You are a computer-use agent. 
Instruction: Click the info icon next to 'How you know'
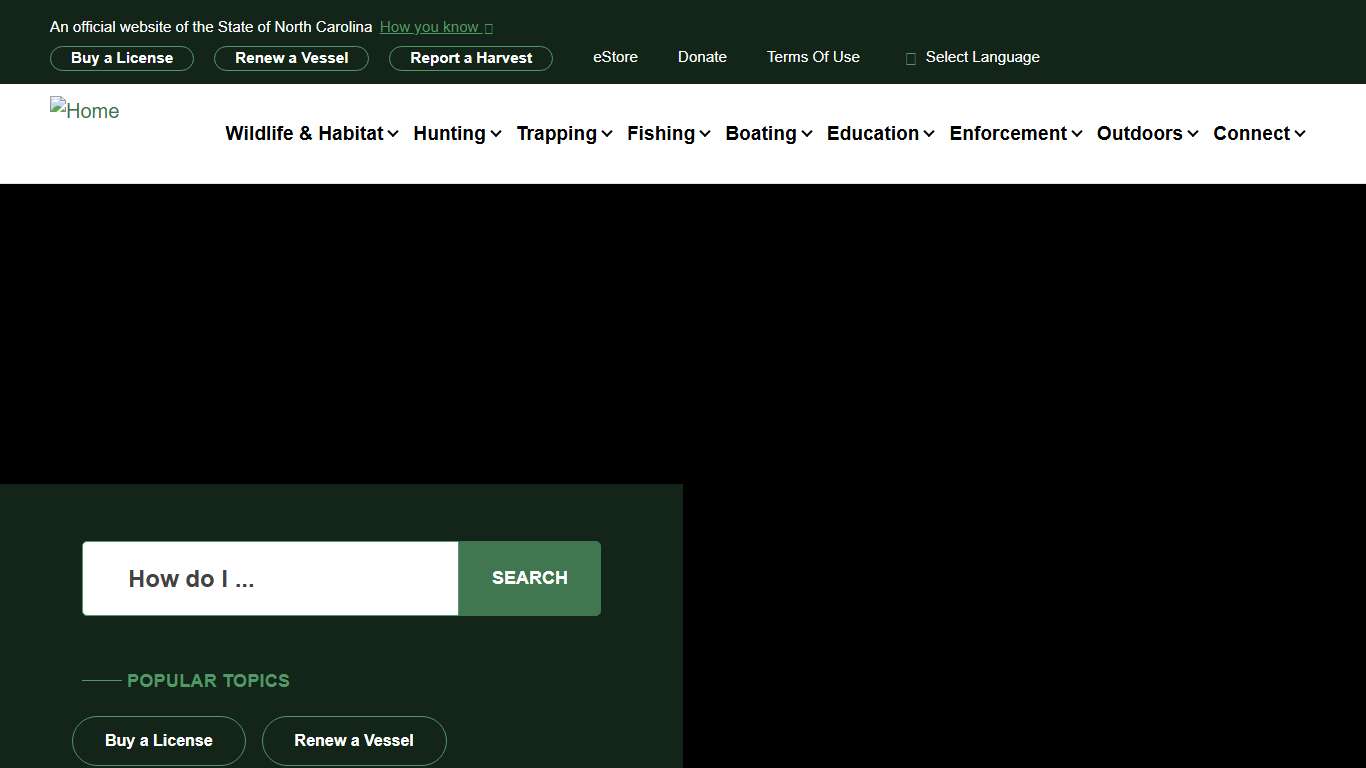[488, 27]
